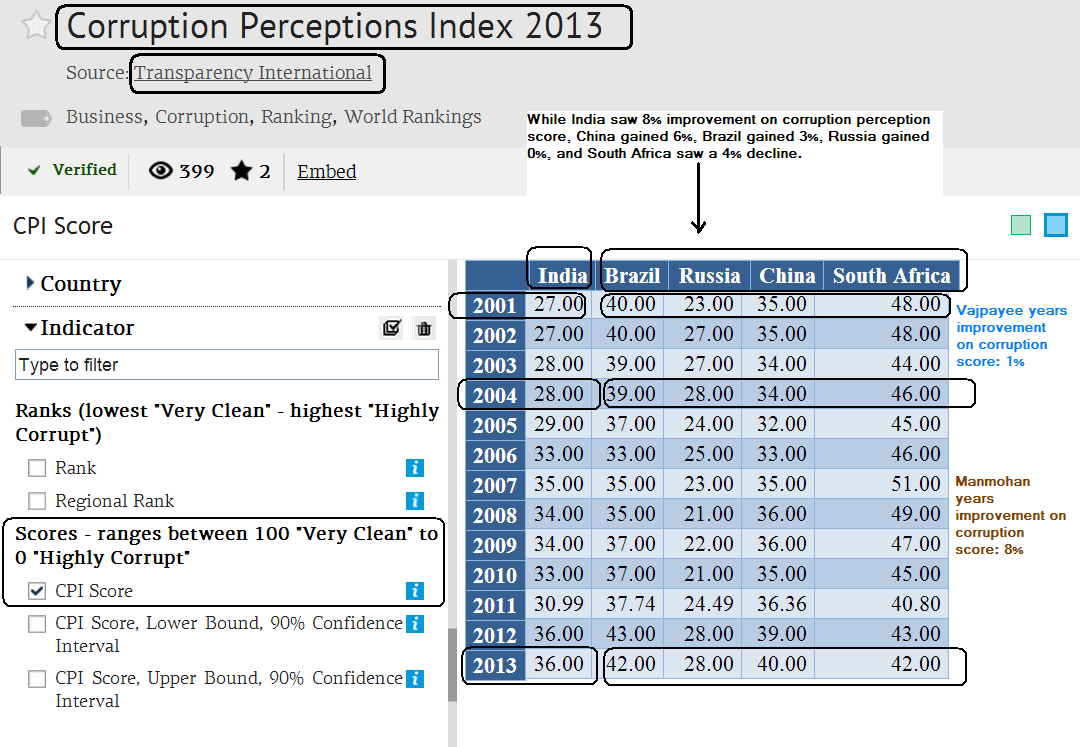The height and width of the screenshot is (747, 1080).
Task: Enable CPI Score Lower Bound checkbox
Action: (37, 624)
